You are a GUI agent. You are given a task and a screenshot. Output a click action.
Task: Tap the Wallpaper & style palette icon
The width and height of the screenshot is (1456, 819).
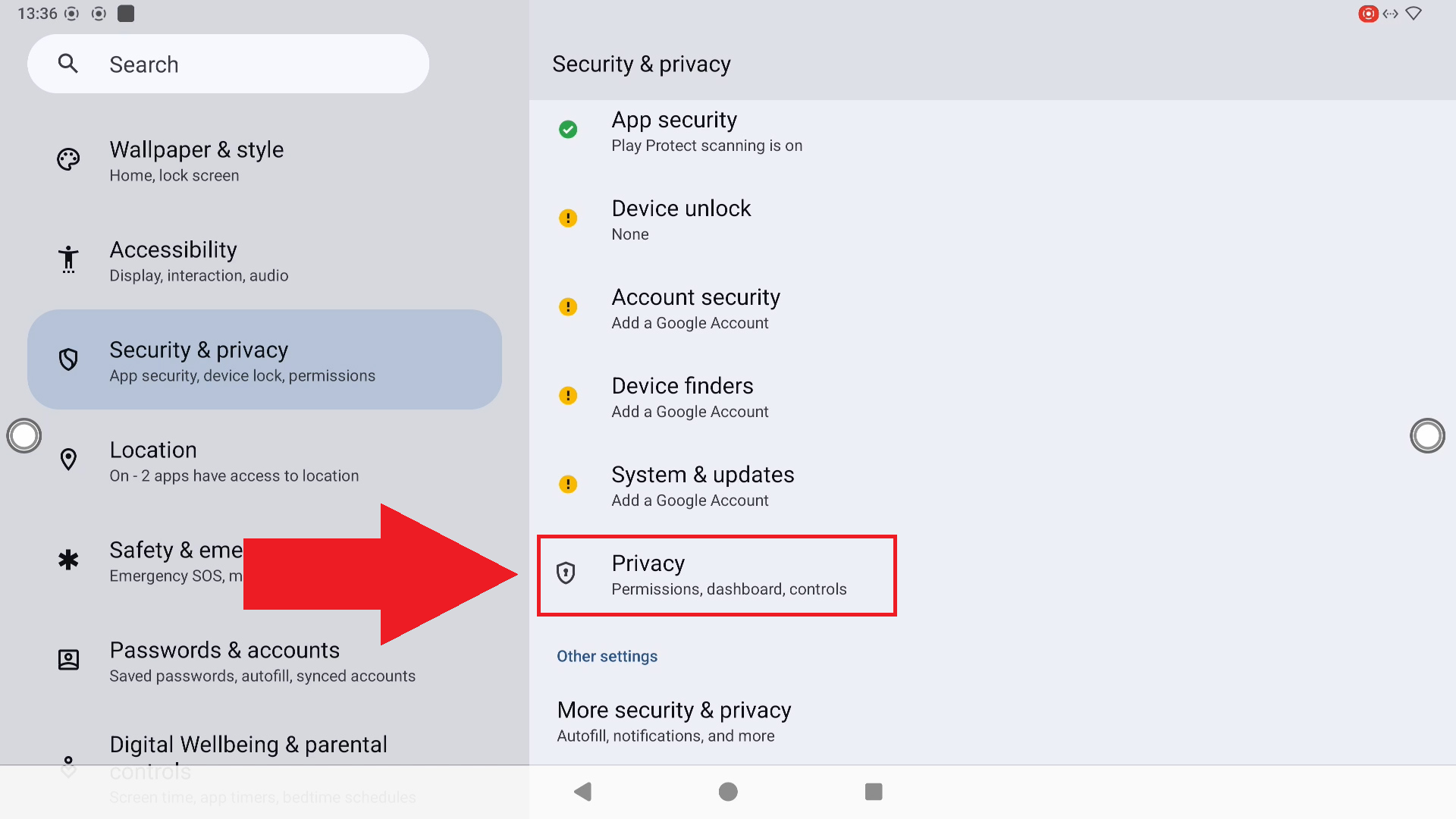(68, 160)
